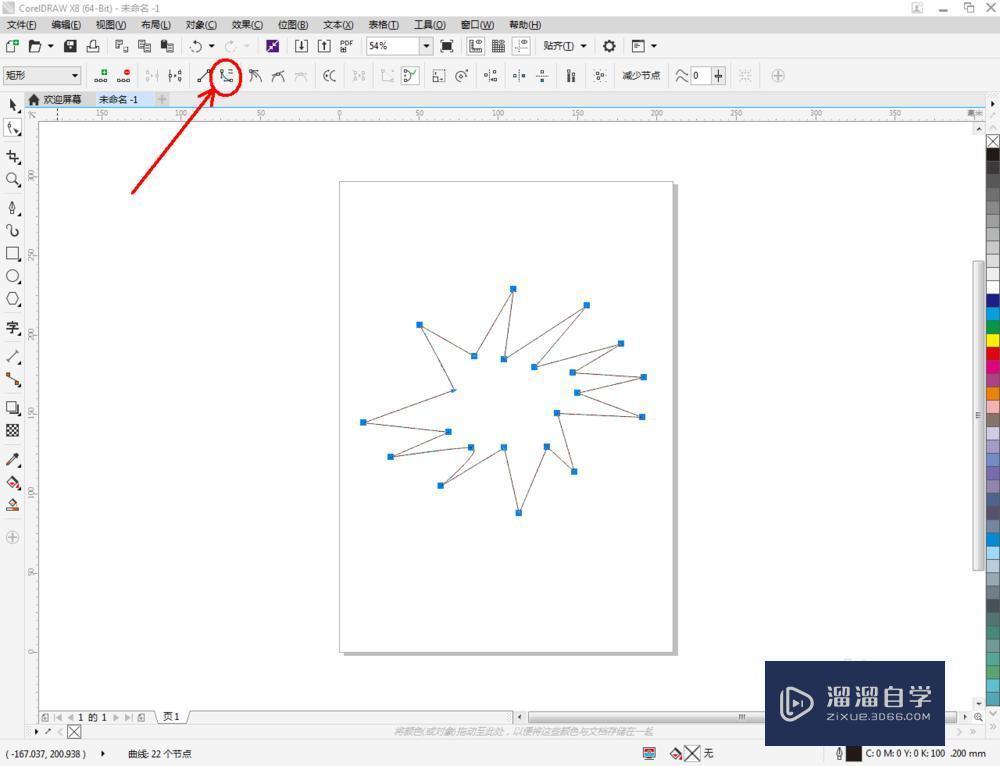Select the Rectangle tool
The height and width of the screenshot is (766, 1000).
(13, 254)
